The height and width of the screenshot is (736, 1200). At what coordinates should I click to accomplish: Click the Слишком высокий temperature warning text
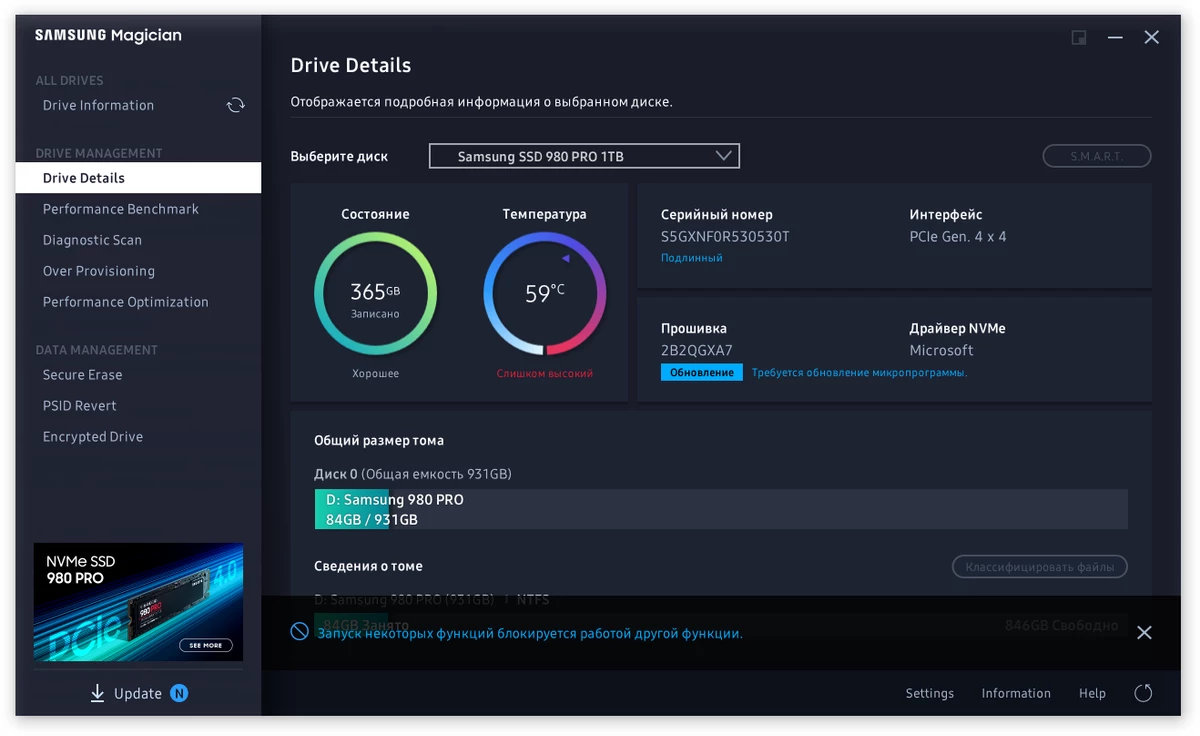(545, 374)
